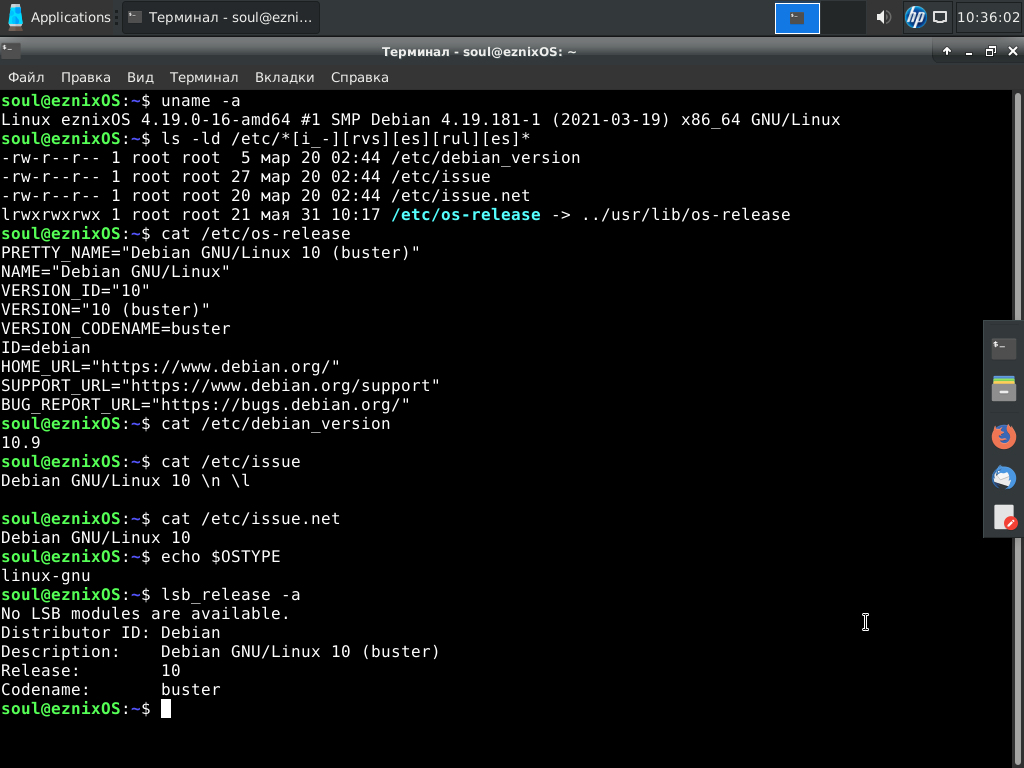Maximize the terminal window
The image size is (1024, 768).
tap(991, 51)
